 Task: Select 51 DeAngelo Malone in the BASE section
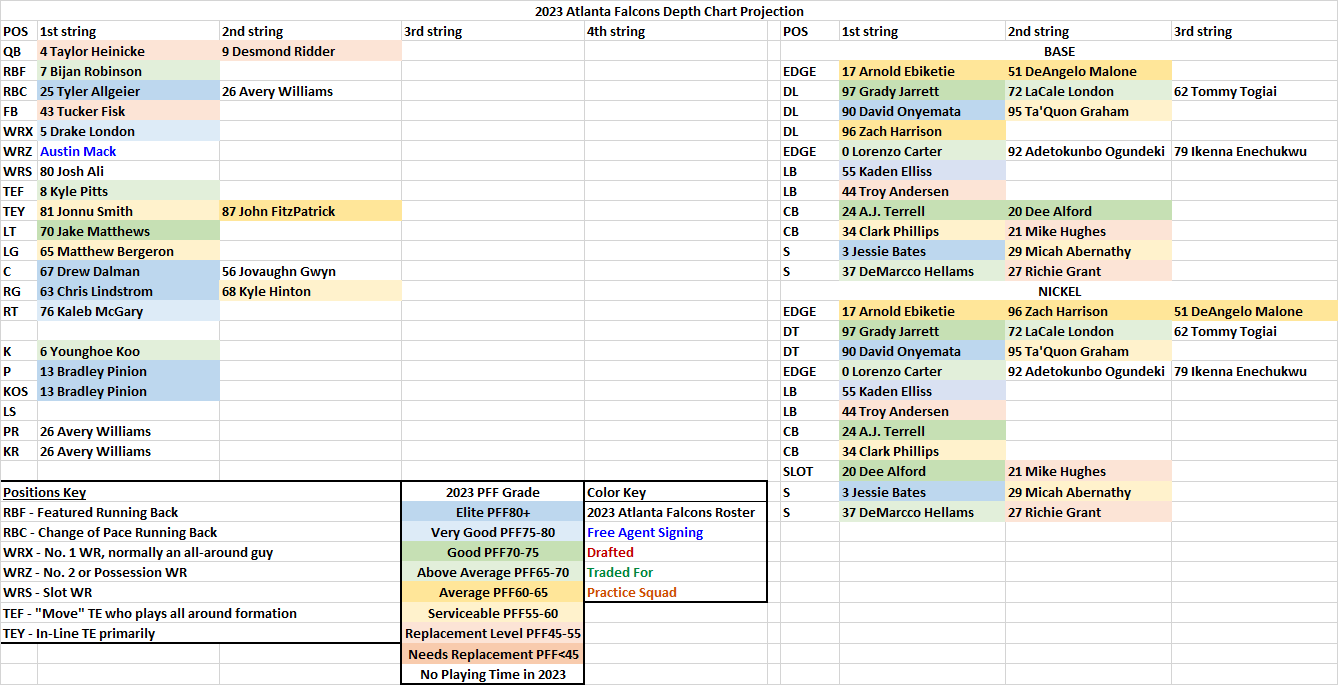(x=1088, y=71)
